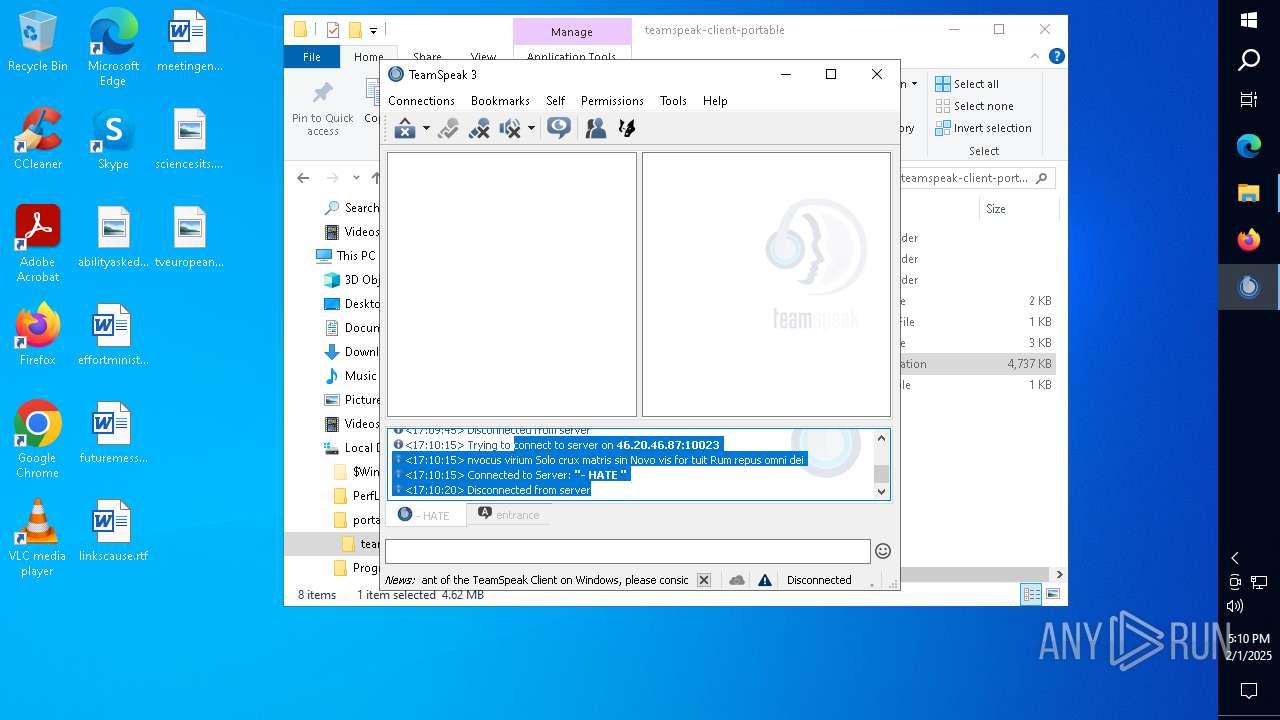Open the Bookmarks menu in TeamSpeak
1280x720 pixels.
500,101
